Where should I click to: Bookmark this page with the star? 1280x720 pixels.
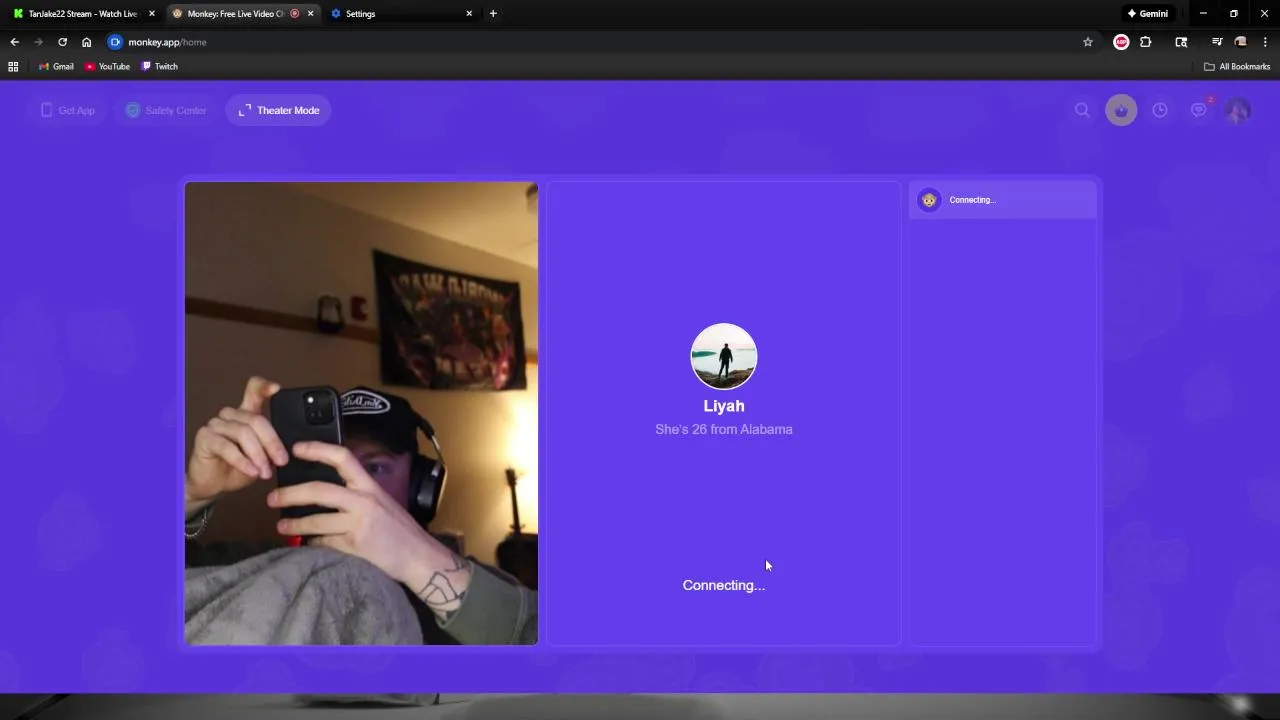(1088, 42)
